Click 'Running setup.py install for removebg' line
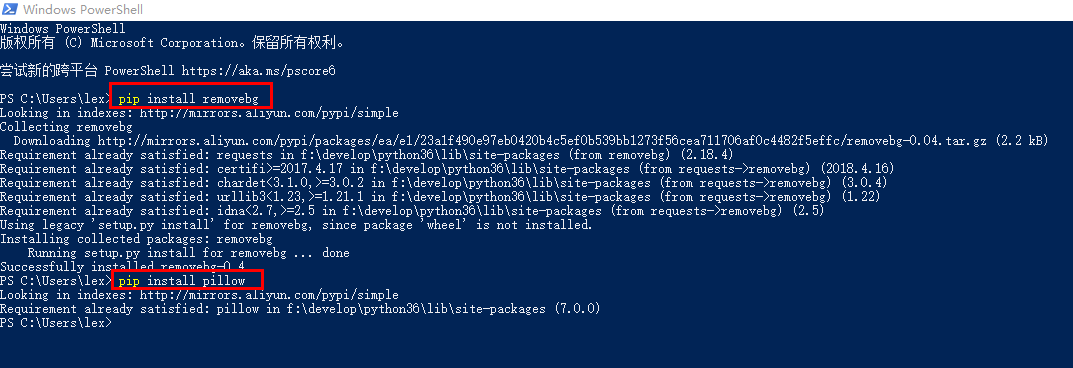Viewport: 1073px width, 368px height. click(188, 253)
